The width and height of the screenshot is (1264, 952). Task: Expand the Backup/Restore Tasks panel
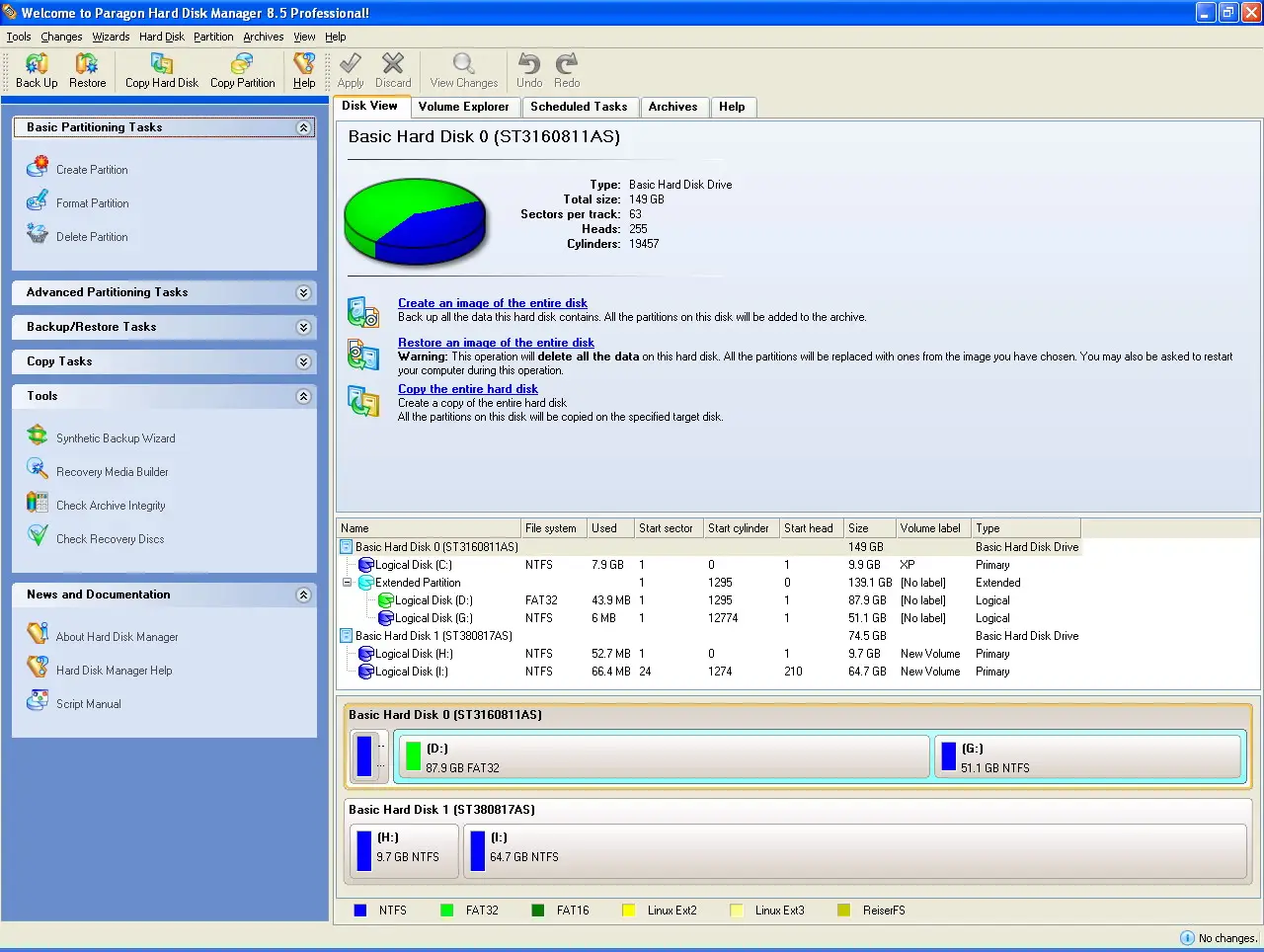tap(303, 327)
